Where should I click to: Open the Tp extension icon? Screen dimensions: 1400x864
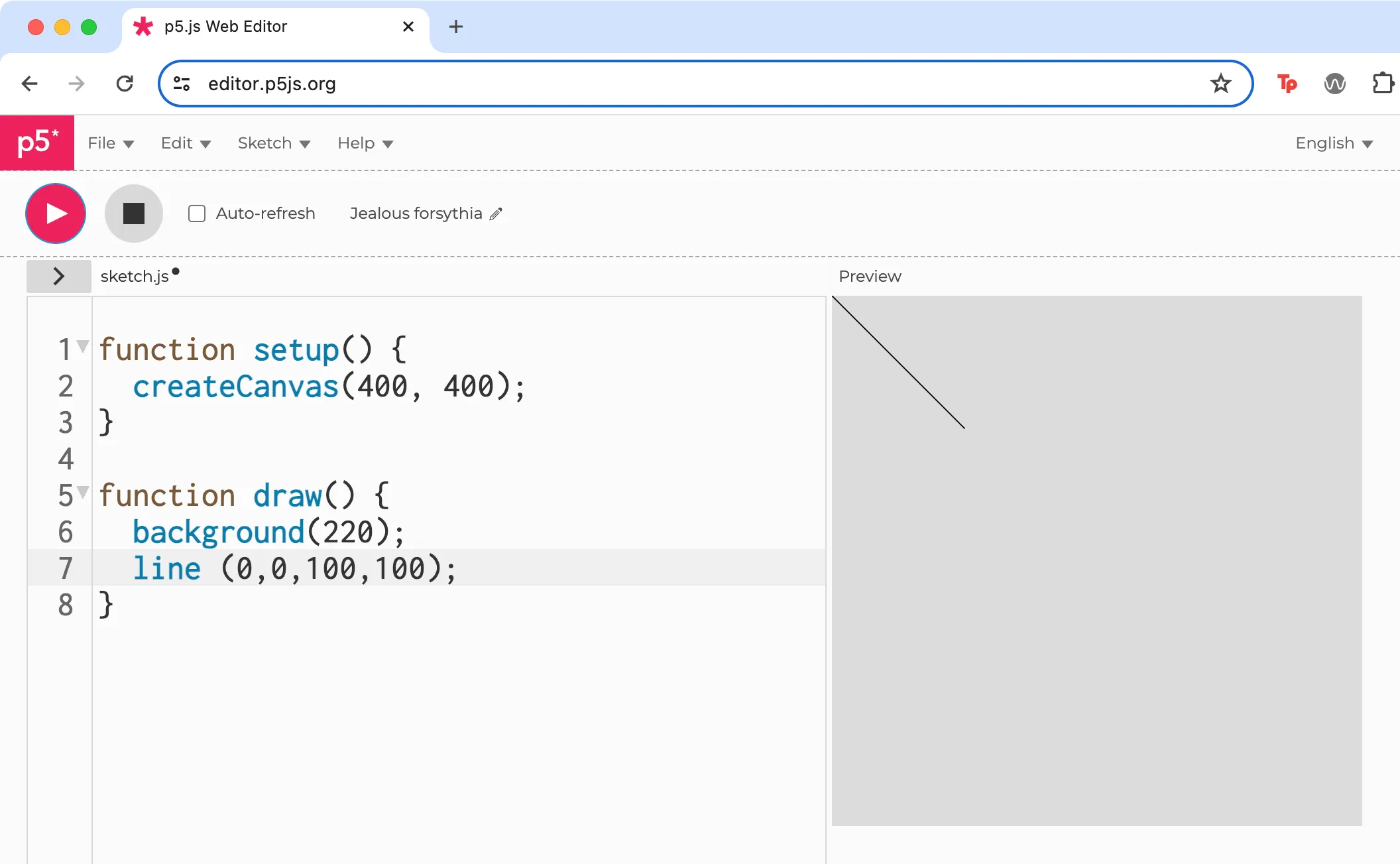click(x=1285, y=83)
